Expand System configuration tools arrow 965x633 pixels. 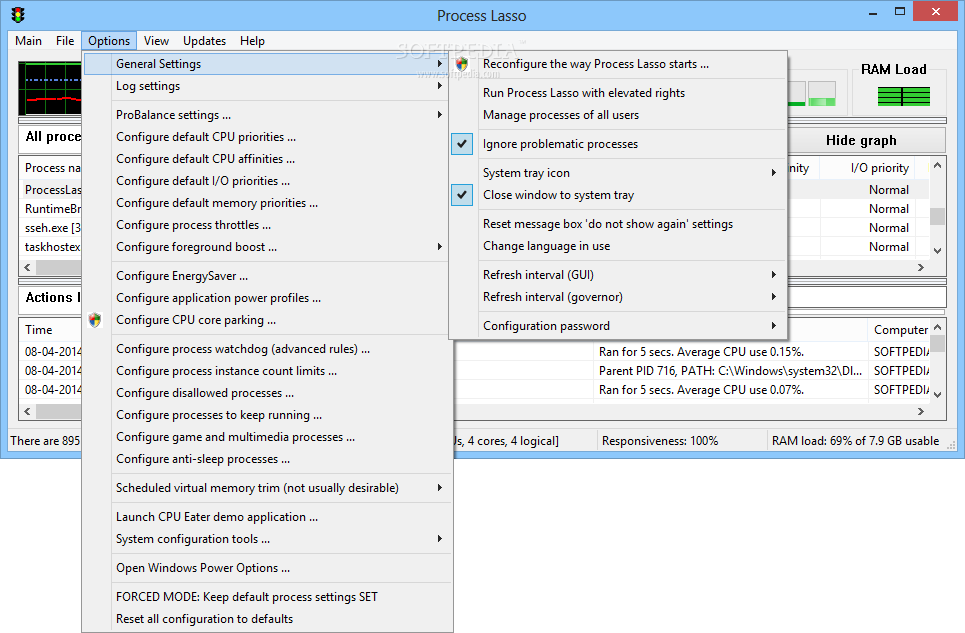click(439, 539)
